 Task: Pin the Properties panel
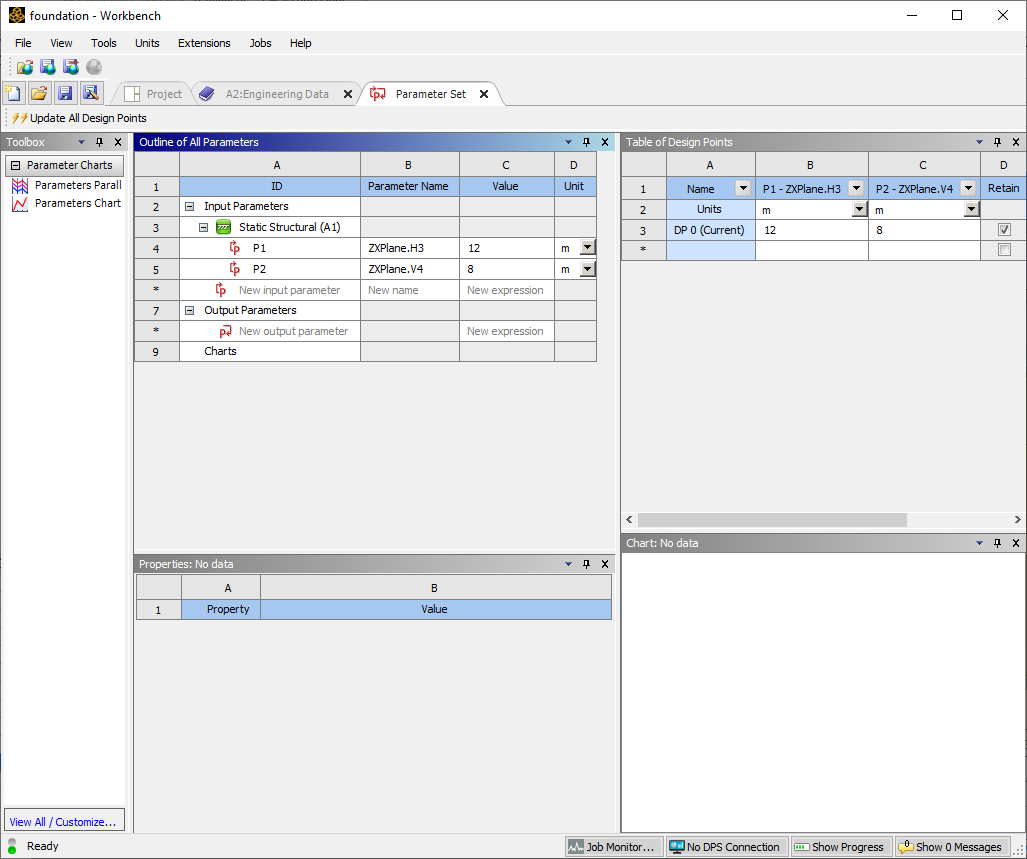pos(587,564)
